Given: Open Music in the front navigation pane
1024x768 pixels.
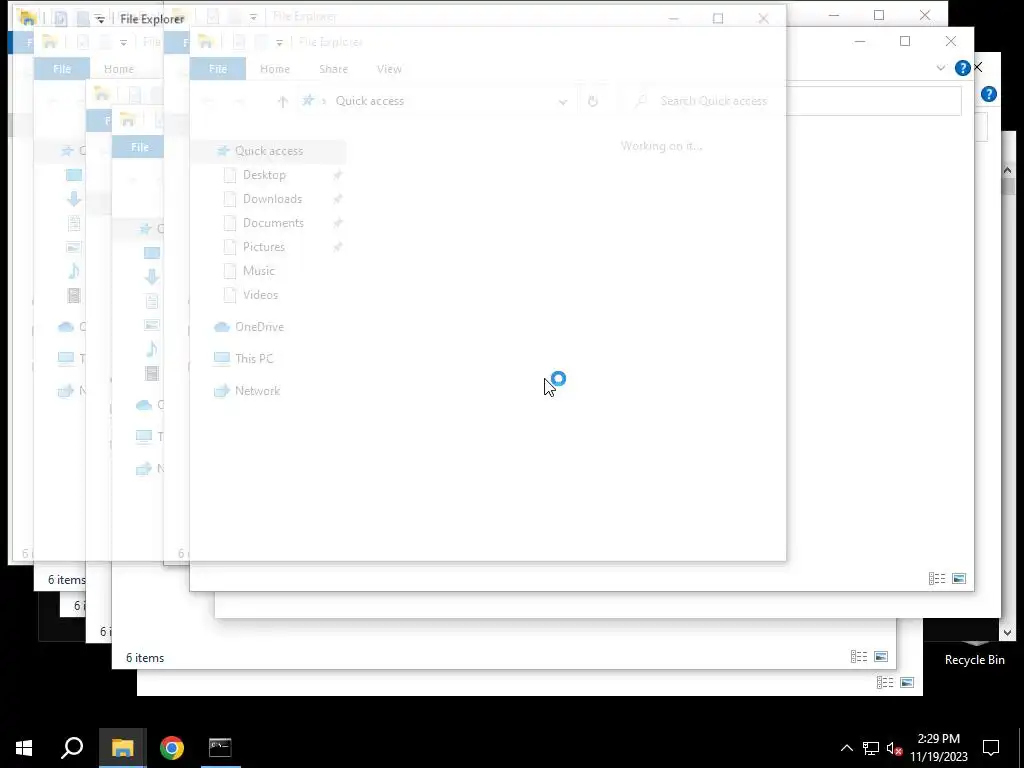Looking at the screenshot, I should pos(259,270).
